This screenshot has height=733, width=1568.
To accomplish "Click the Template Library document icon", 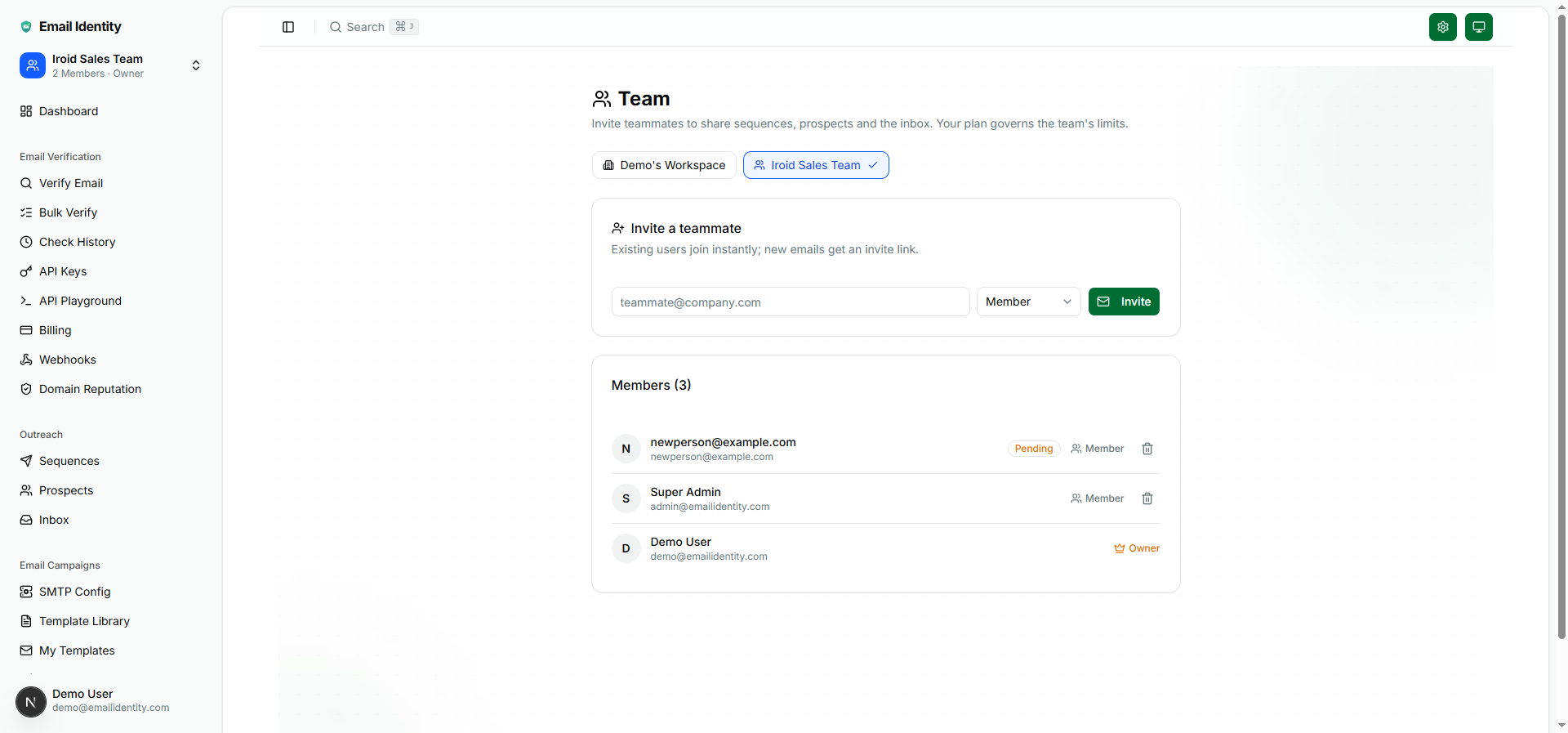I will tap(26, 621).
